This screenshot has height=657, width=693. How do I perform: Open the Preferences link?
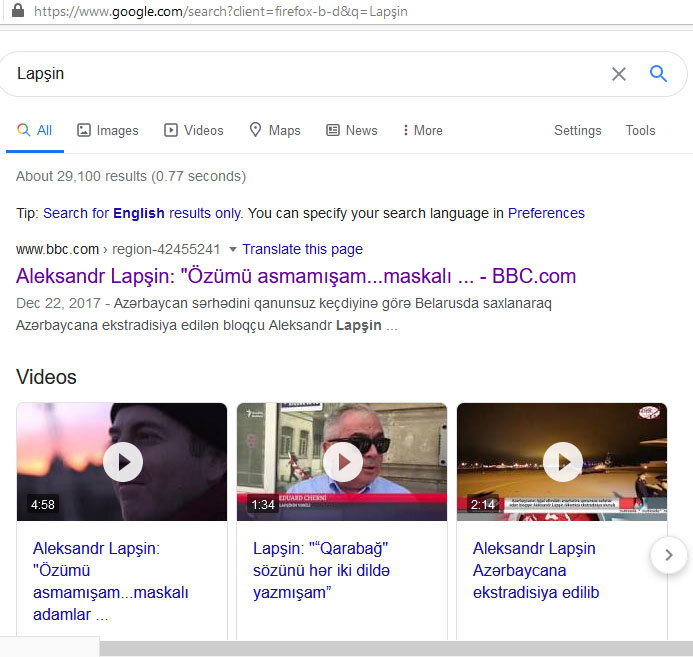(x=546, y=213)
